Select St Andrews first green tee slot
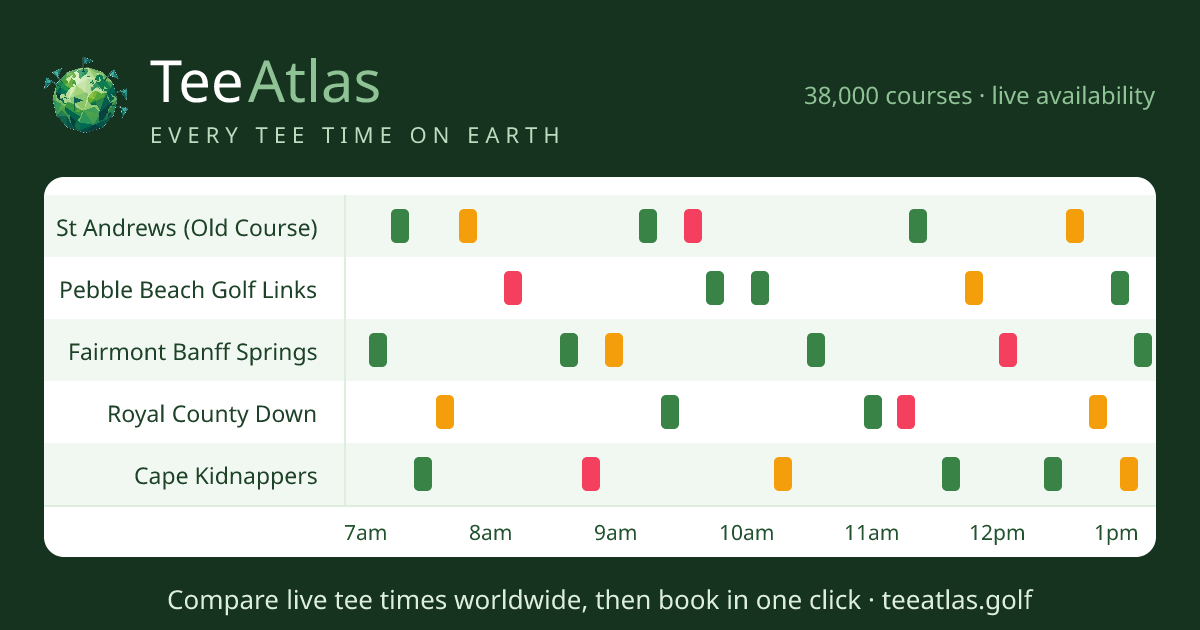Image resolution: width=1200 pixels, height=630 pixels. 400,226
